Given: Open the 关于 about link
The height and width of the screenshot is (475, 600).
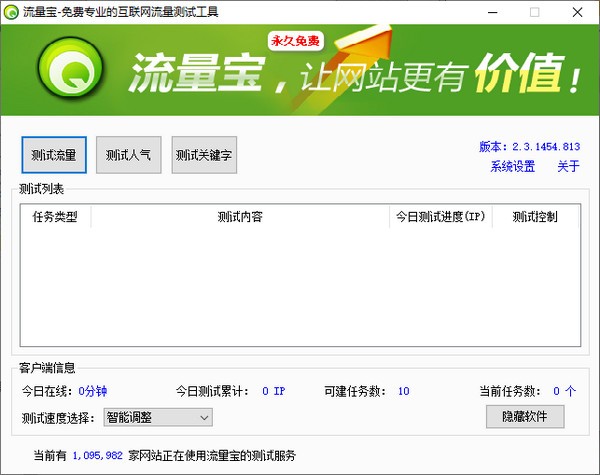Looking at the screenshot, I should coord(568,167).
